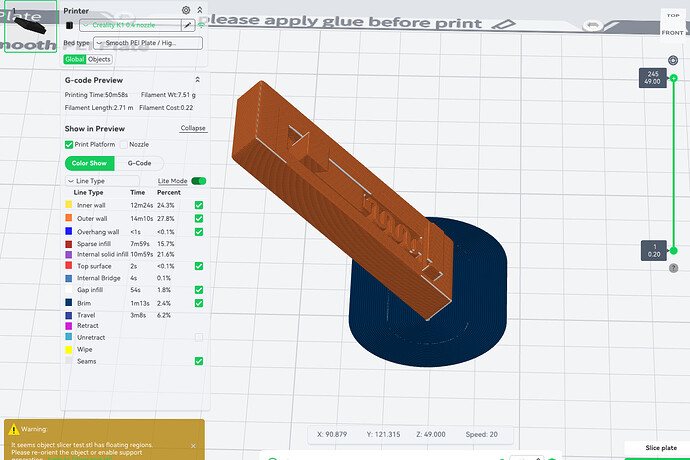Collapse the G-code Preview panel
Viewport: 690px width, 460px height.
pos(197,79)
